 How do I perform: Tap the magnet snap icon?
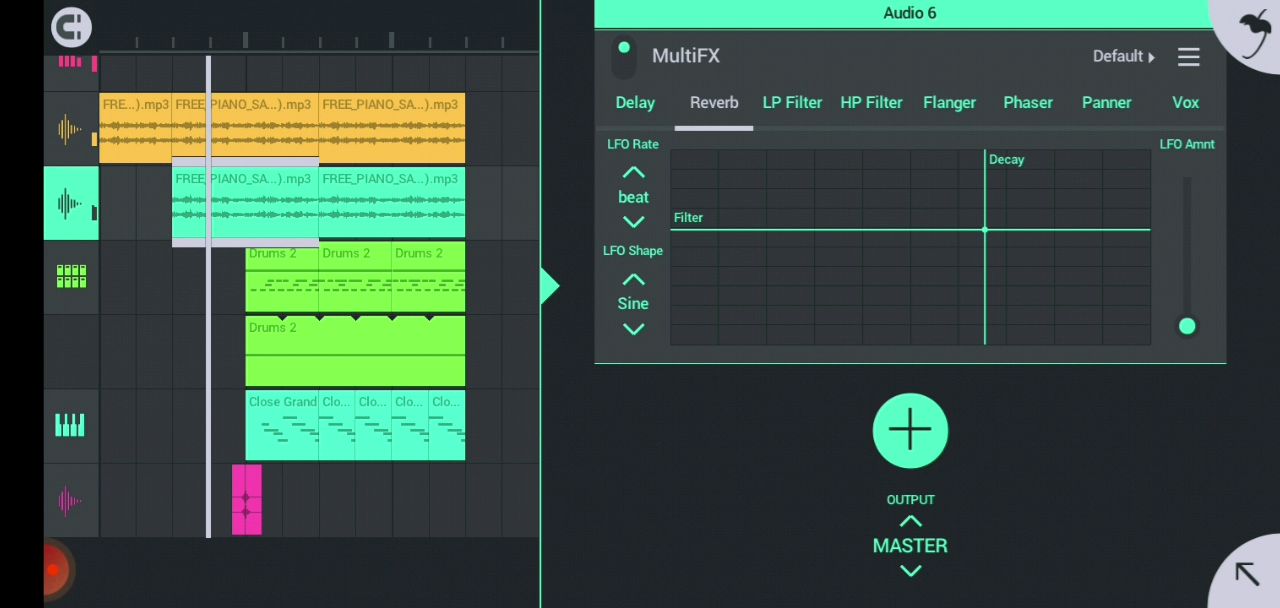(x=71, y=27)
